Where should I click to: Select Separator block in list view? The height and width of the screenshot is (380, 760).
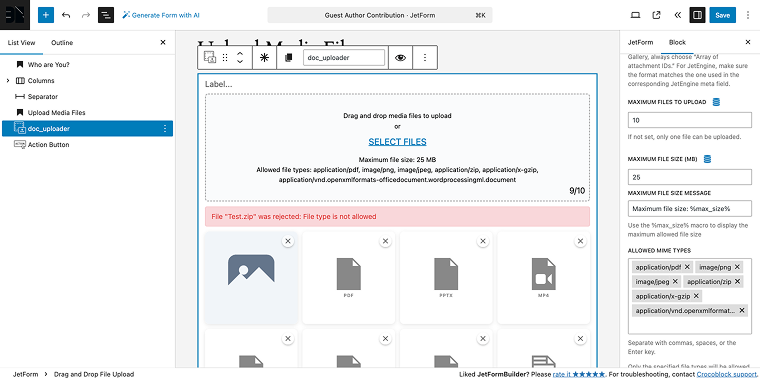pos(43,96)
